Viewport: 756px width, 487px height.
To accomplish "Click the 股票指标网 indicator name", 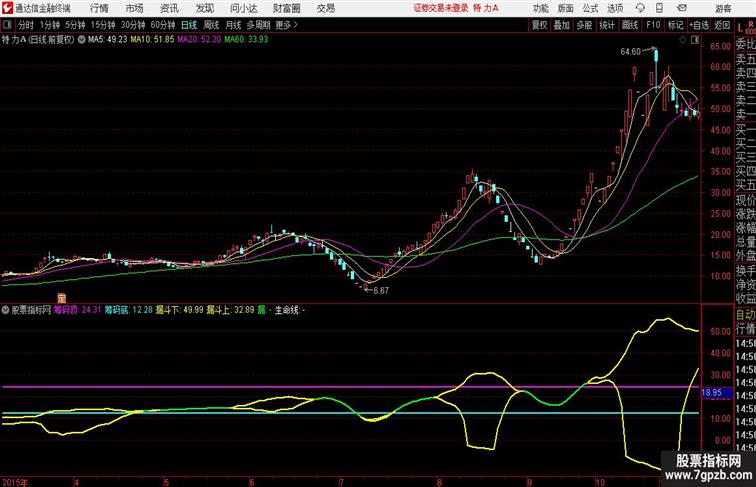I will point(31,310).
